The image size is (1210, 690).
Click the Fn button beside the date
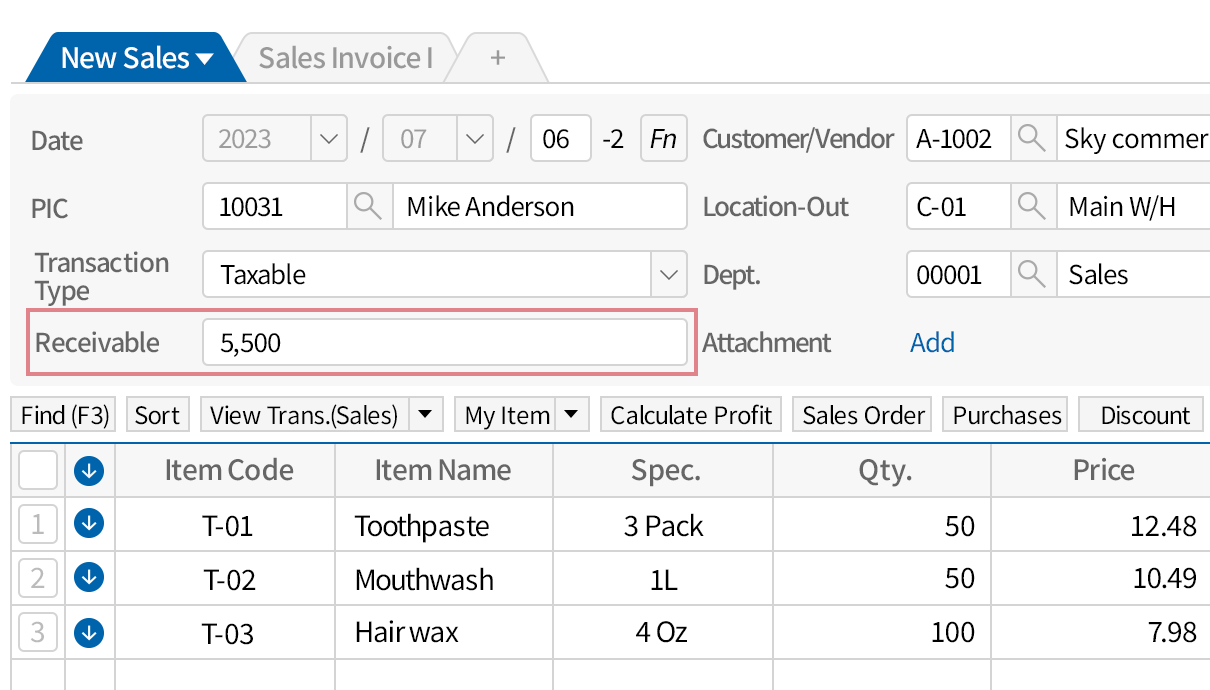tap(663, 139)
